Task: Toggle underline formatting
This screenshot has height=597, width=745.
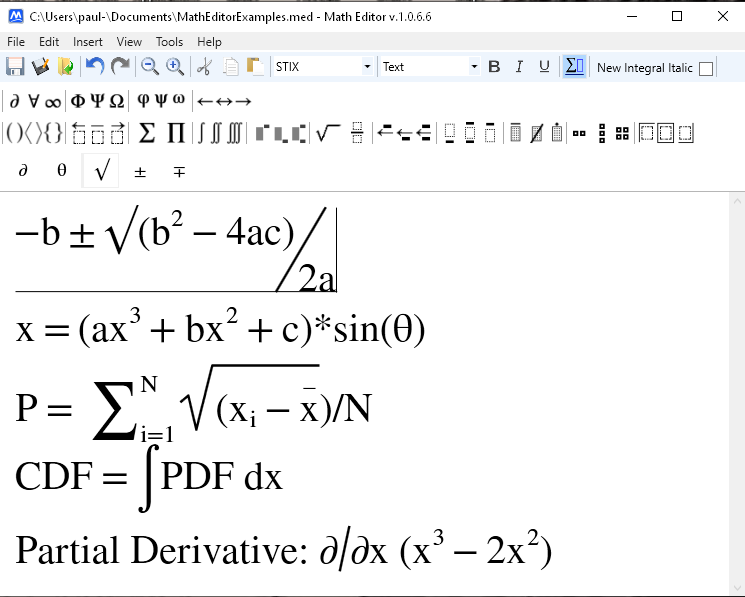Action: click(544, 67)
